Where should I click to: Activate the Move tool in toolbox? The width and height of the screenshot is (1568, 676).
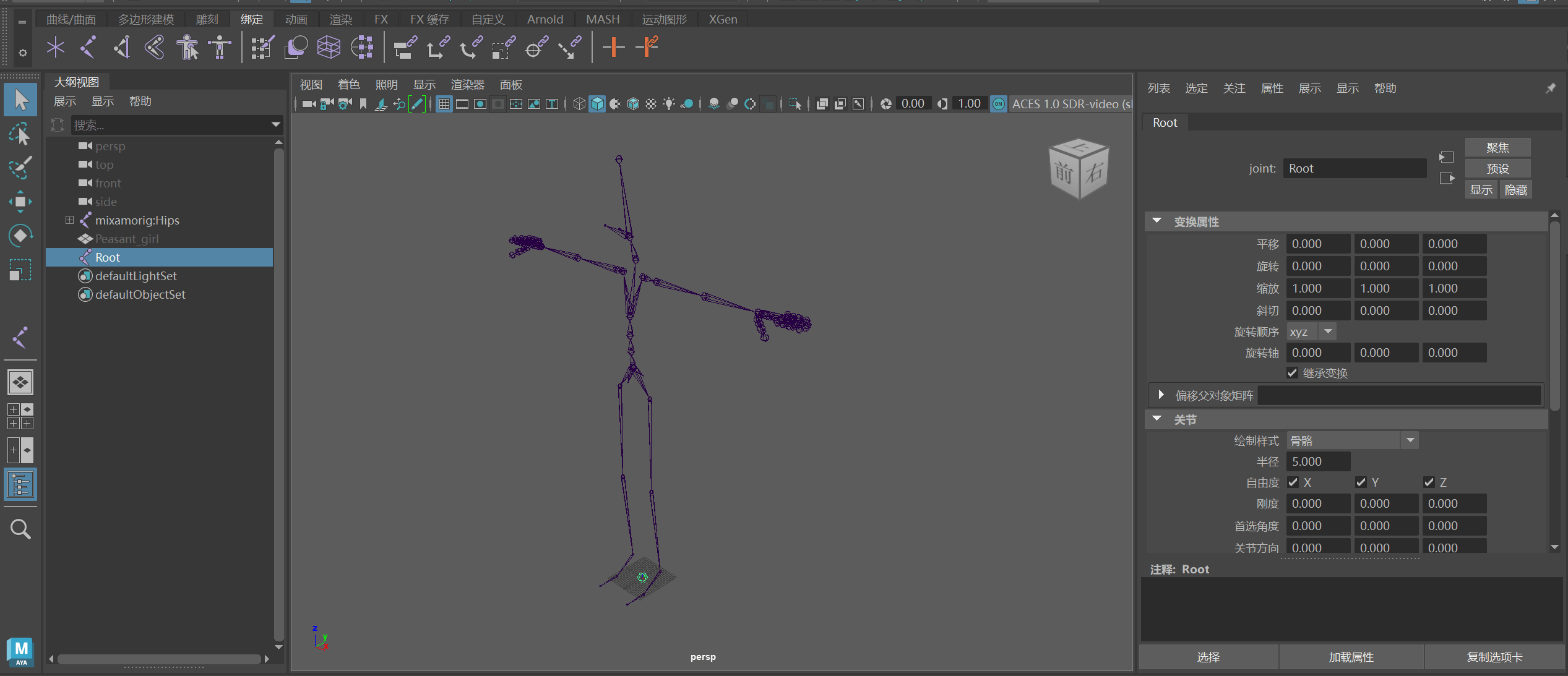(20, 202)
